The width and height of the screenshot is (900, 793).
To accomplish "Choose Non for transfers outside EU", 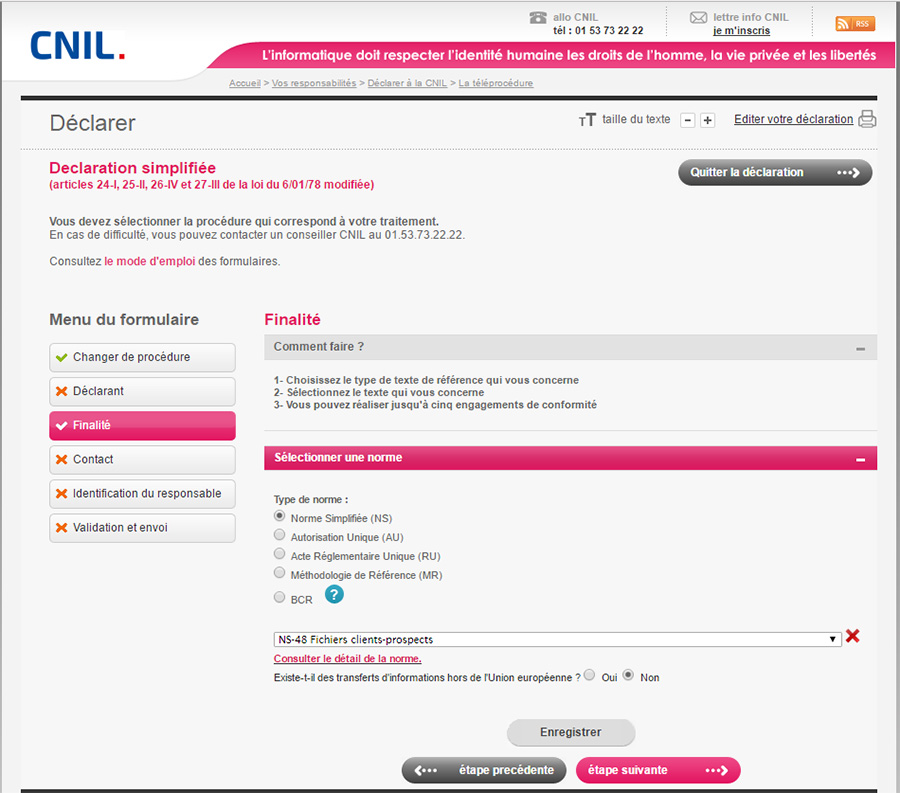I will click(x=629, y=675).
